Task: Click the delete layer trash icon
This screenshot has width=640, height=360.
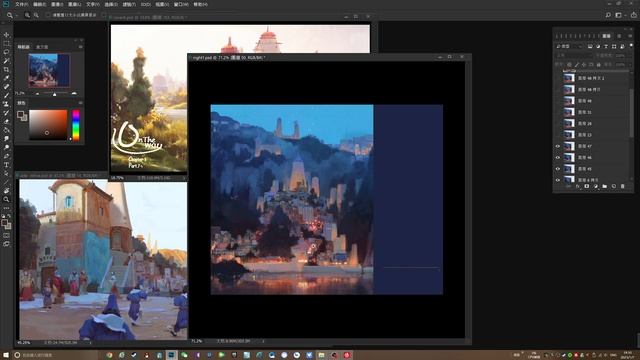Action: pos(622,186)
